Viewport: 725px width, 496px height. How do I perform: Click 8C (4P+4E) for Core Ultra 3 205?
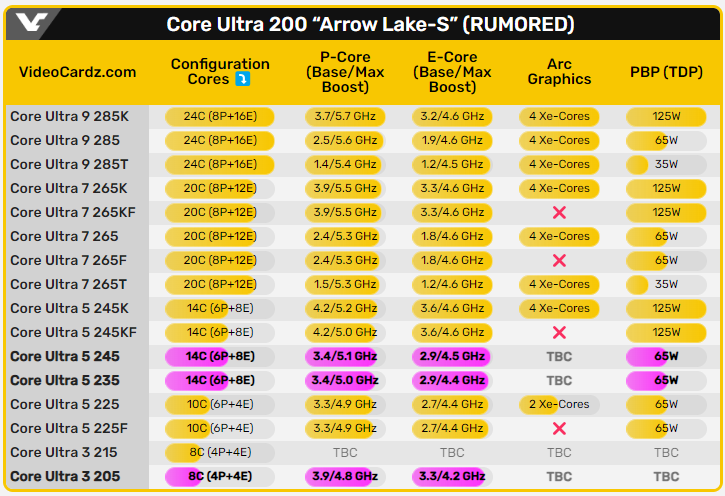[x=220, y=477]
